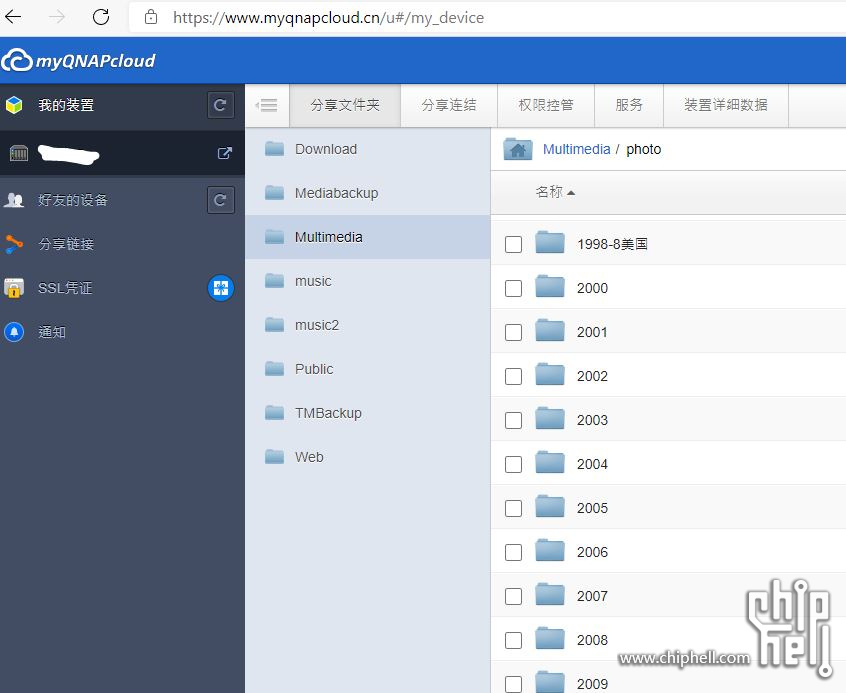Check the box for folder 2007
The width and height of the screenshot is (846, 693).
pyautogui.click(x=513, y=596)
